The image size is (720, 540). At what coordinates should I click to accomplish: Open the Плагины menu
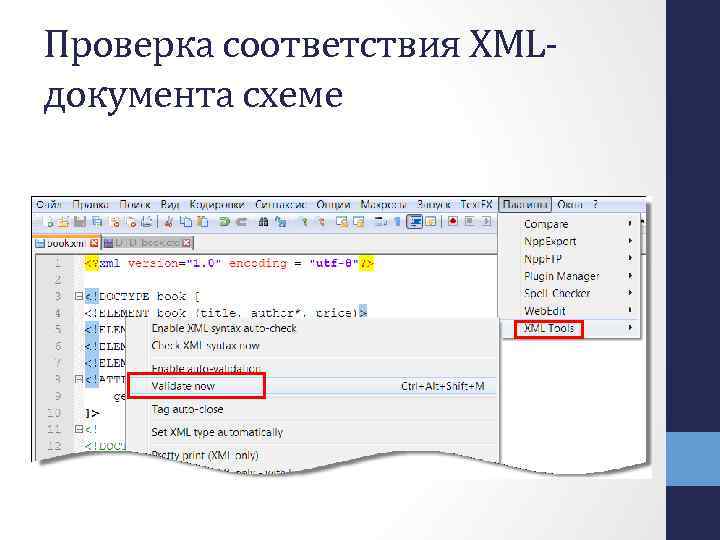tap(525, 204)
